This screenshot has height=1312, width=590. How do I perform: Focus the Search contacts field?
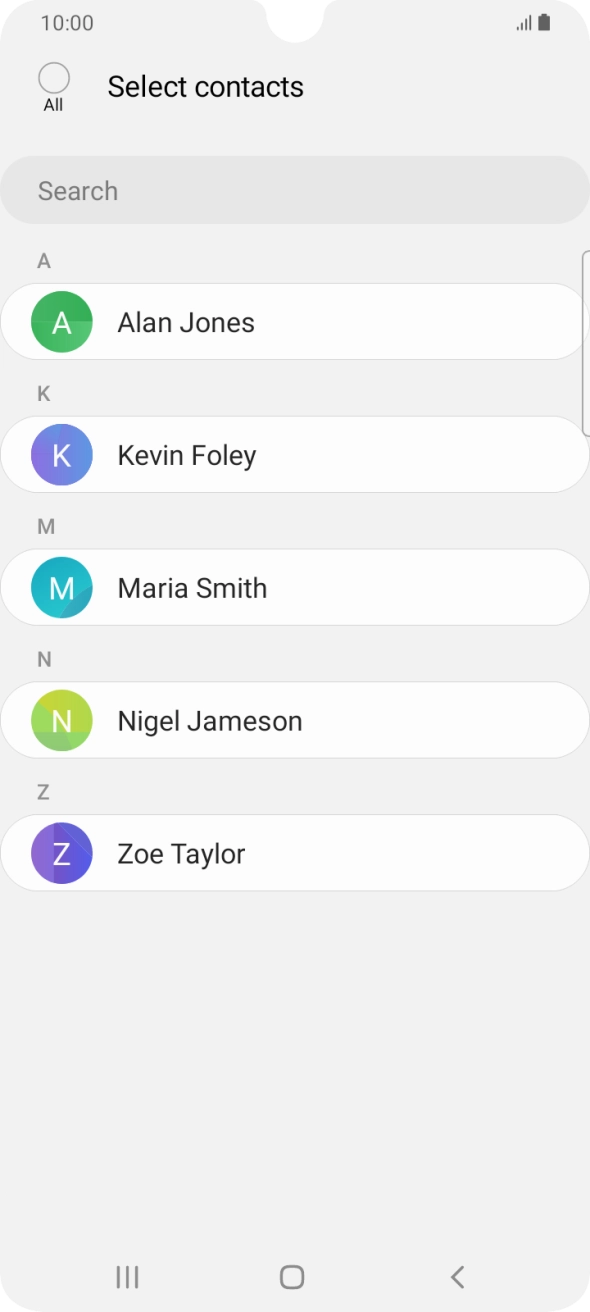295,190
